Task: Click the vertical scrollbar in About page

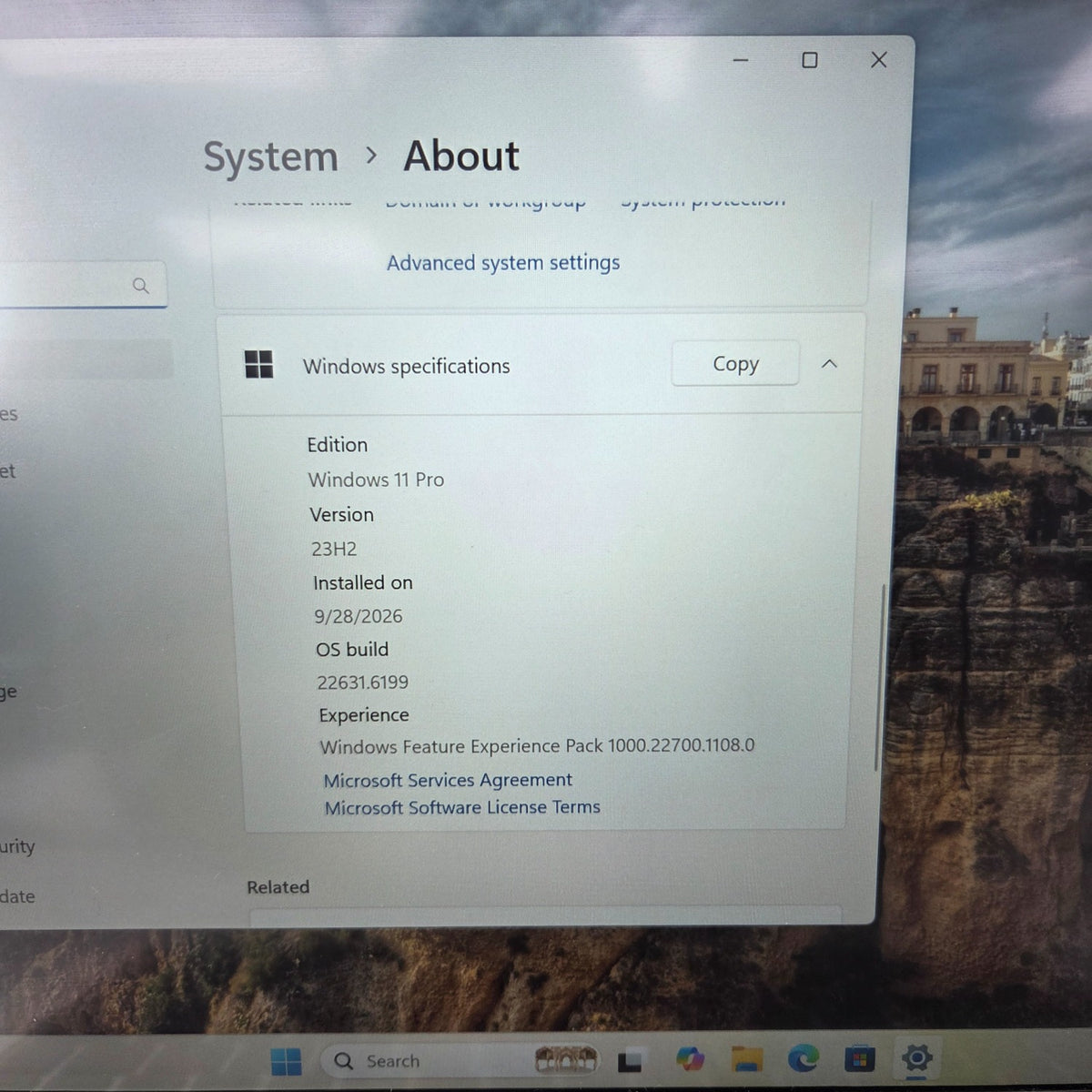Action: pyautogui.click(x=880, y=678)
